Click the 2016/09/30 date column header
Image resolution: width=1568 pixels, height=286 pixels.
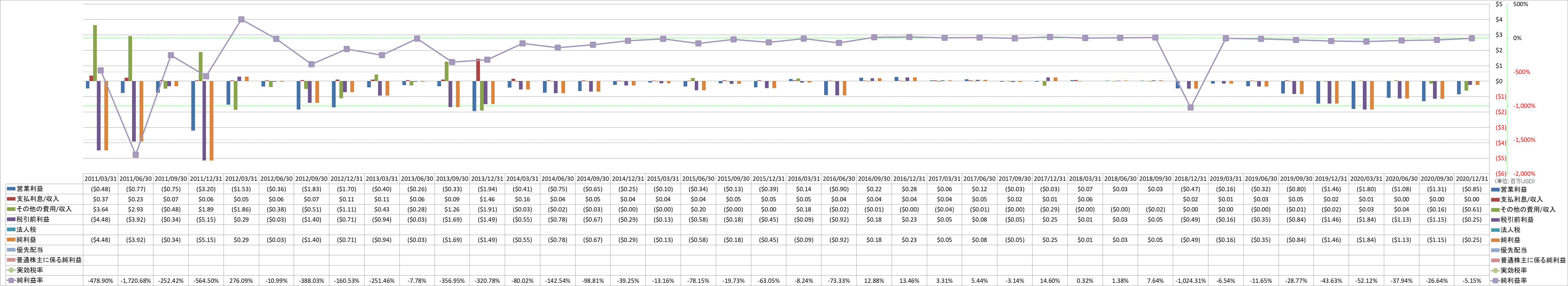[874, 179]
